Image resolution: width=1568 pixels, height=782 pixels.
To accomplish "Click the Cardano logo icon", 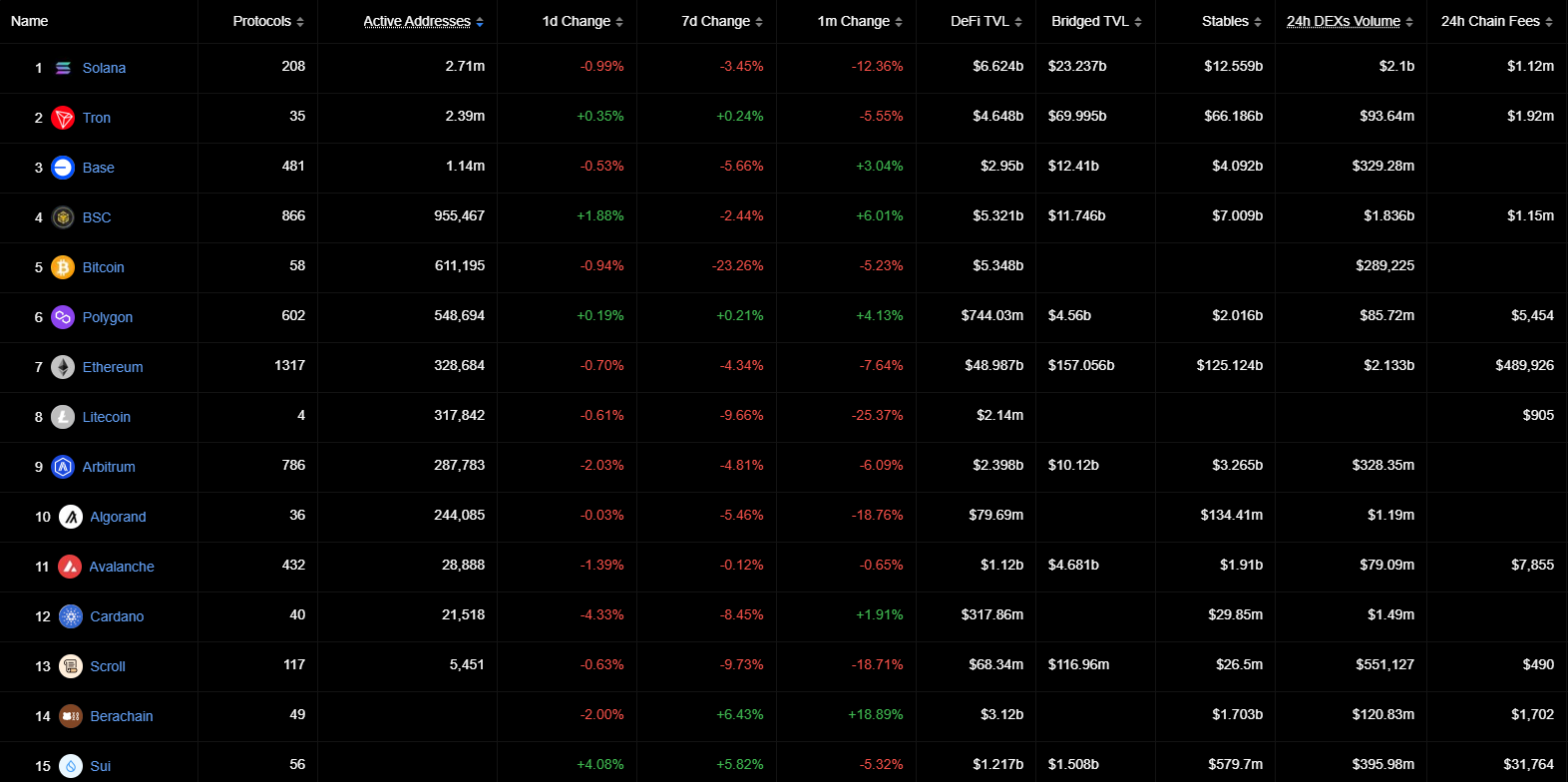I will (x=70, y=616).
